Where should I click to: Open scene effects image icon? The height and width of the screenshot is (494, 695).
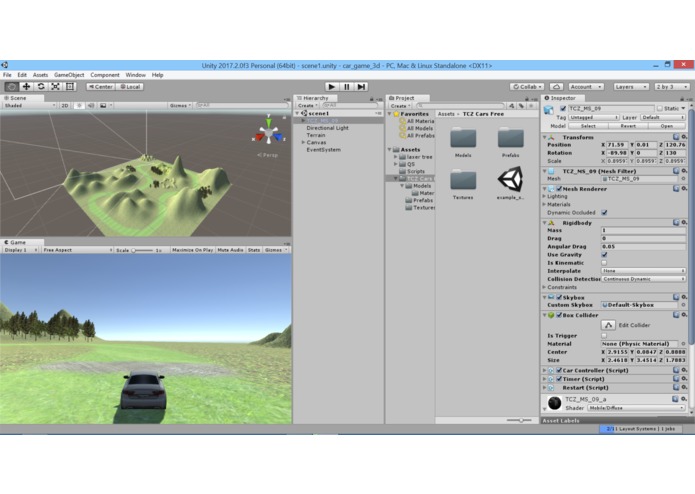103,105
